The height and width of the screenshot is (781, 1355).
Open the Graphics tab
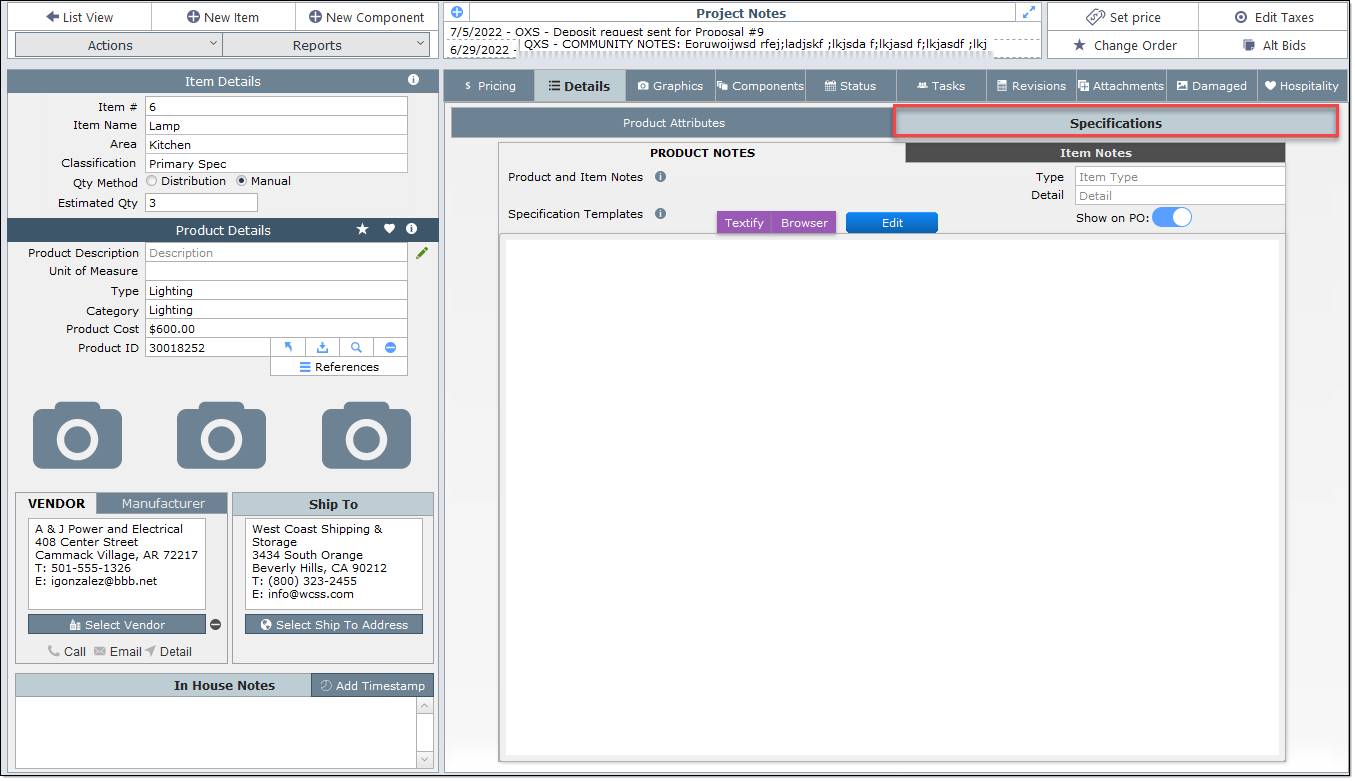(670, 86)
